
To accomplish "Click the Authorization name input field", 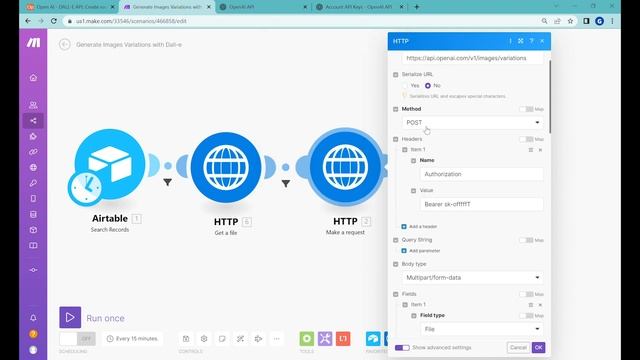I will point(481,174).
